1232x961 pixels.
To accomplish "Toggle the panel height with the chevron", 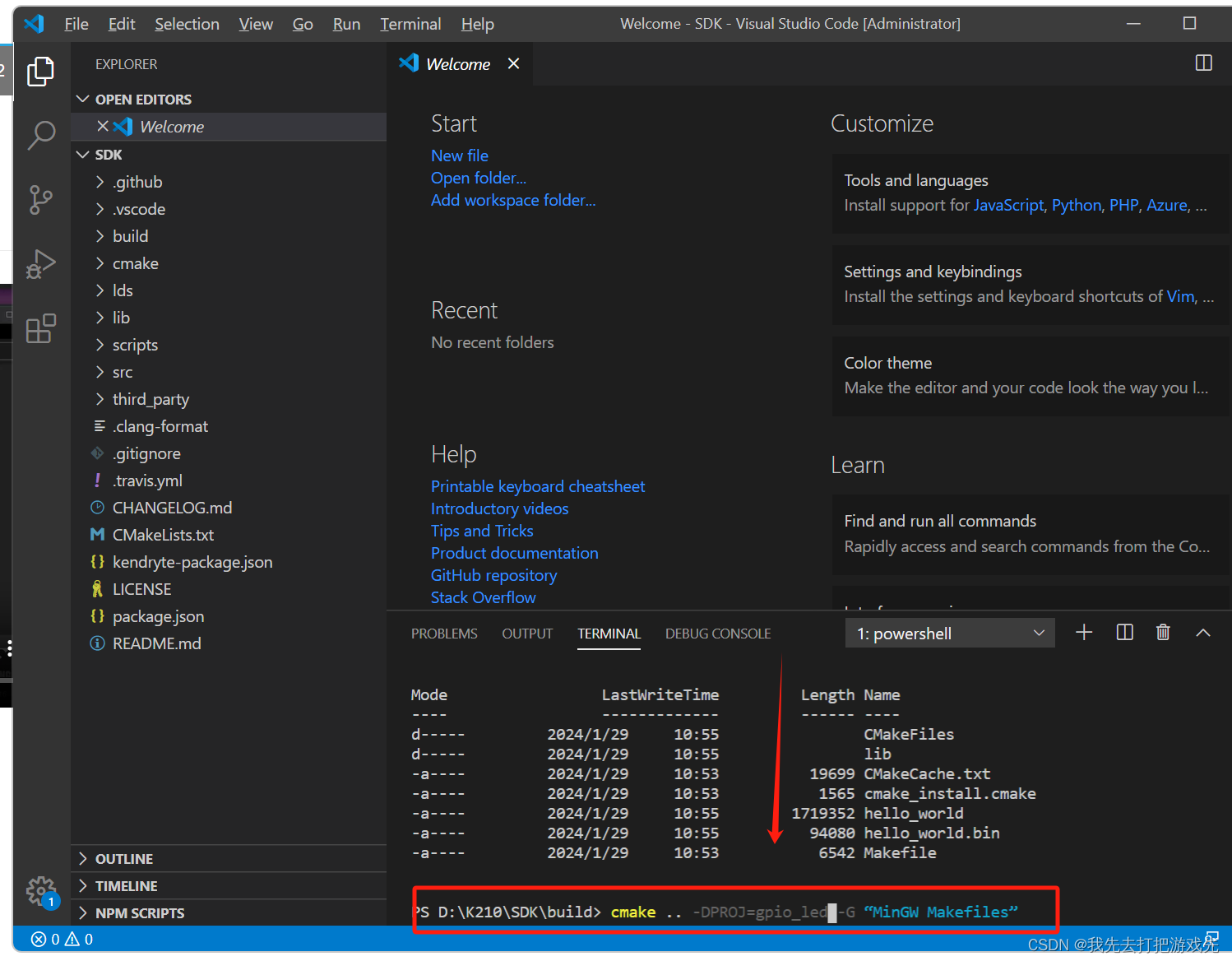I will click(x=1203, y=632).
